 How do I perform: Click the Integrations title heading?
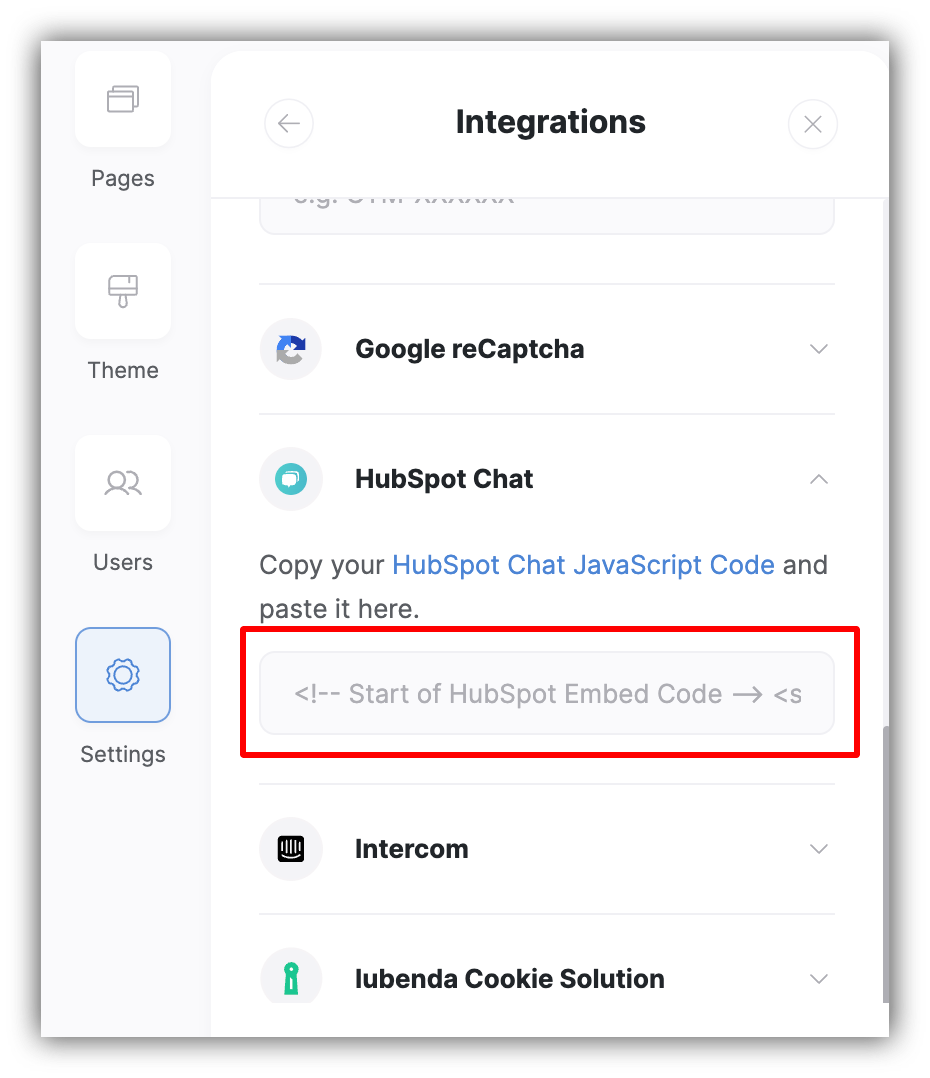550,121
